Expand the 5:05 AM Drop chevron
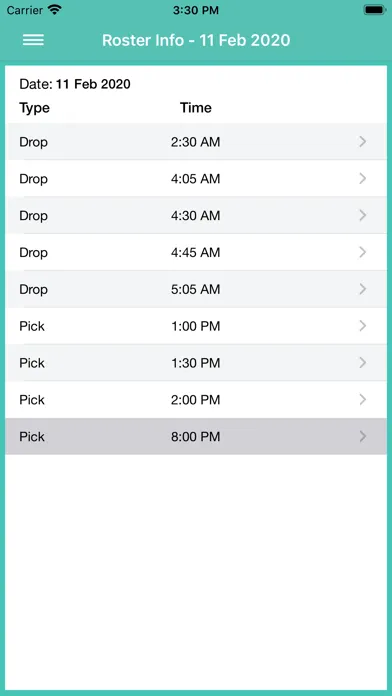Image resolution: width=392 pixels, height=696 pixels. point(363,289)
